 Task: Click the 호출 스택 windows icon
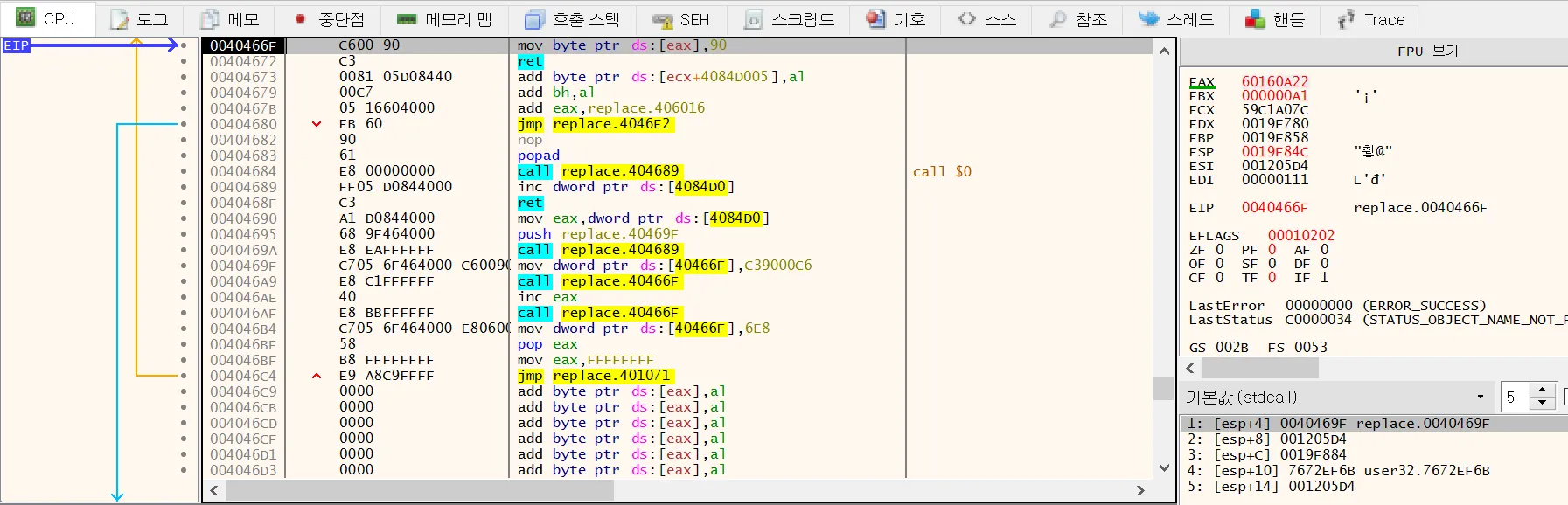pos(534,19)
